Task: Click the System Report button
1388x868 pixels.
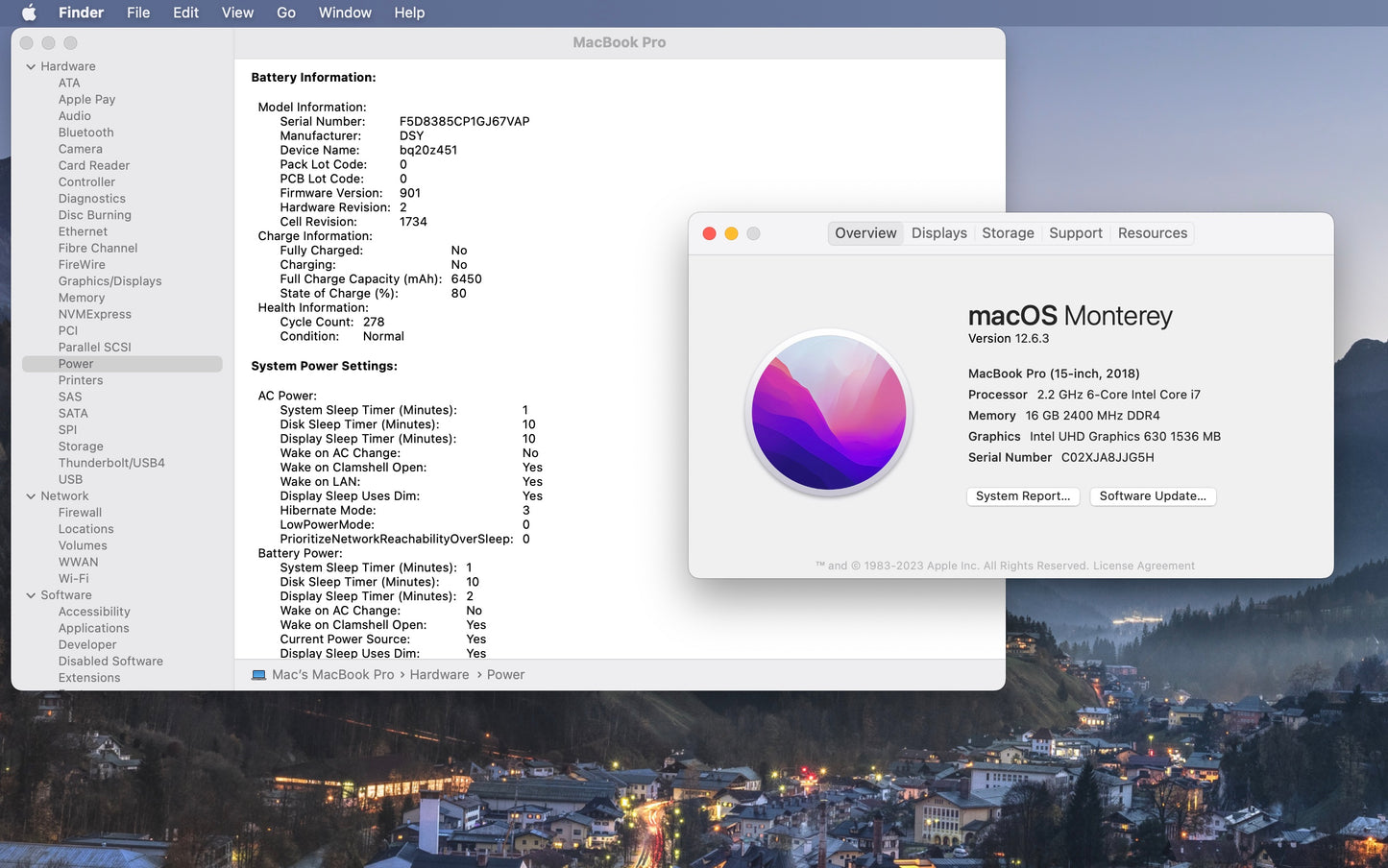Action: pyautogui.click(x=1022, y=496)
